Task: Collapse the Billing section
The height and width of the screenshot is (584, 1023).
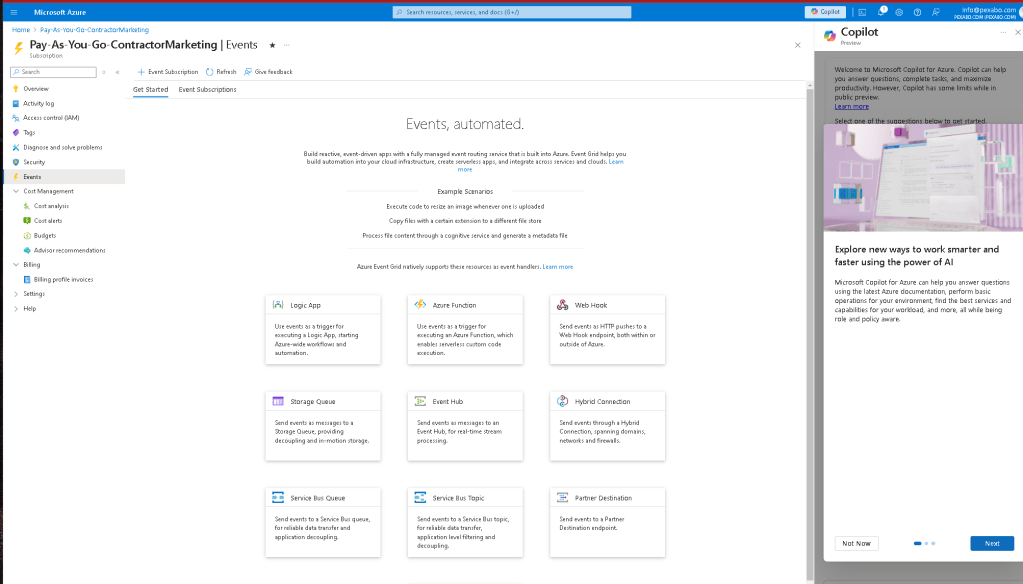Action: coord(16,265)
